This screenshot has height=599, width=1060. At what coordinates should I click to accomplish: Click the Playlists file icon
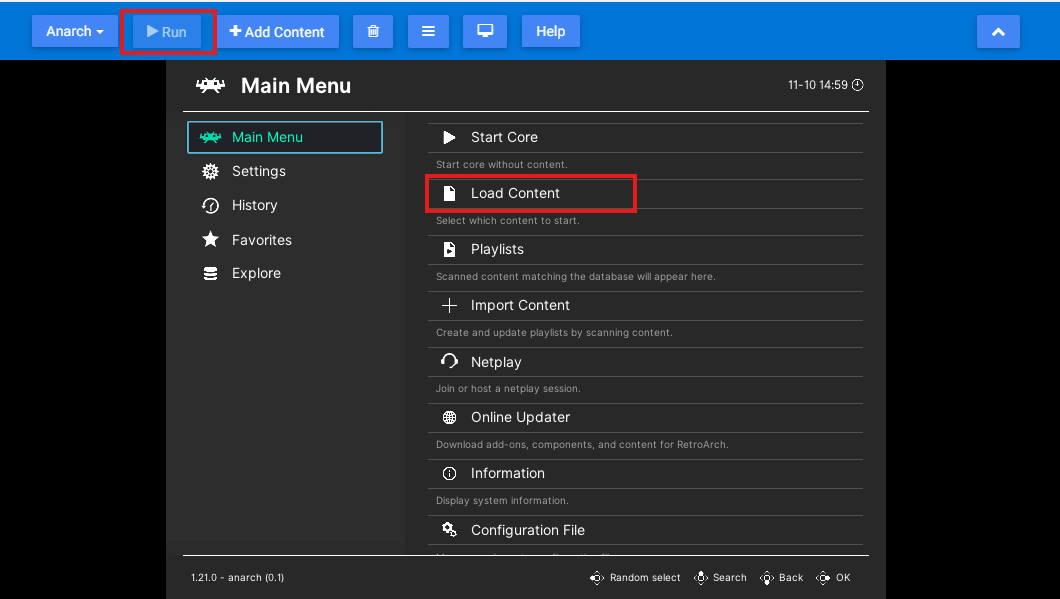(449, 249)
